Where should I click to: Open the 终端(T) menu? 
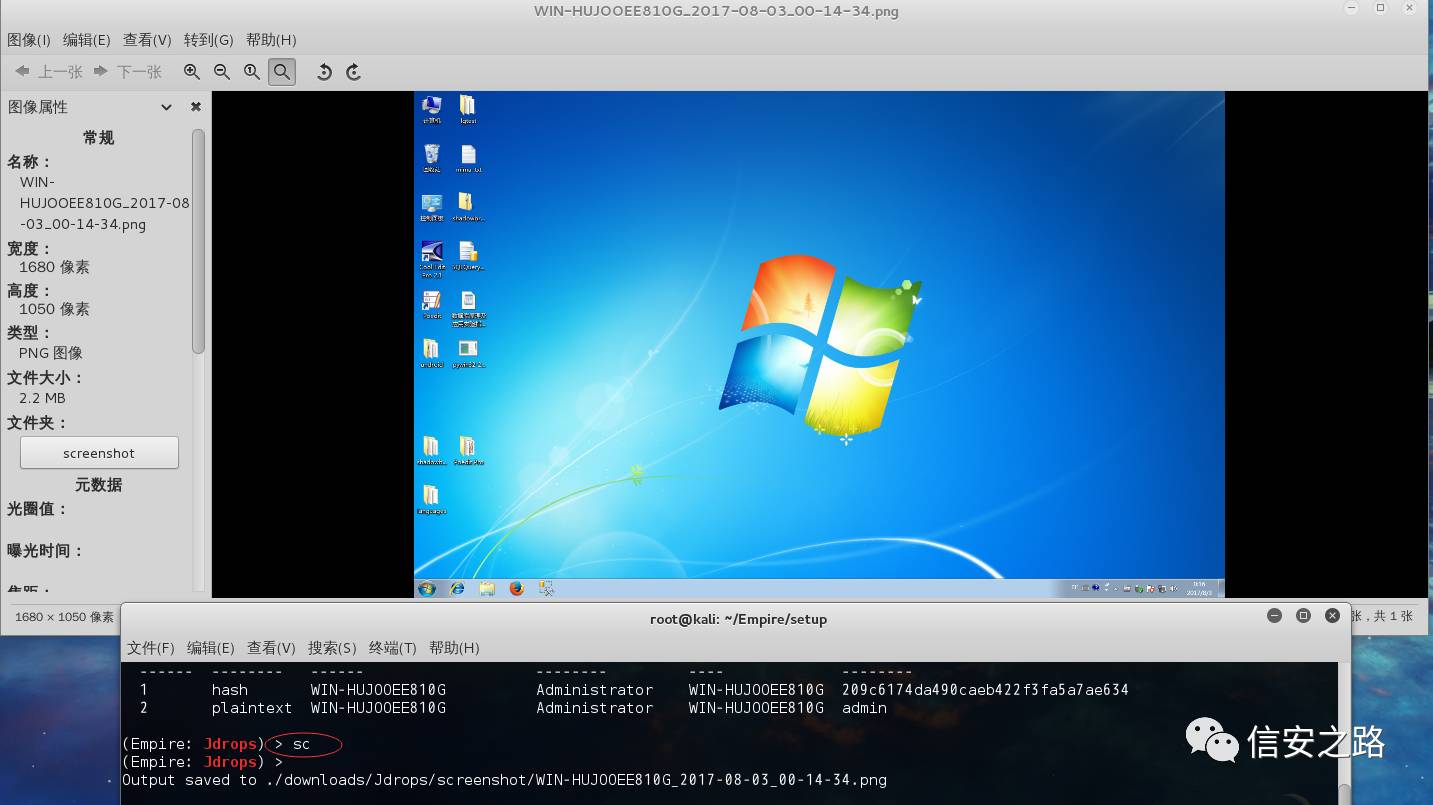coord(393,648)
